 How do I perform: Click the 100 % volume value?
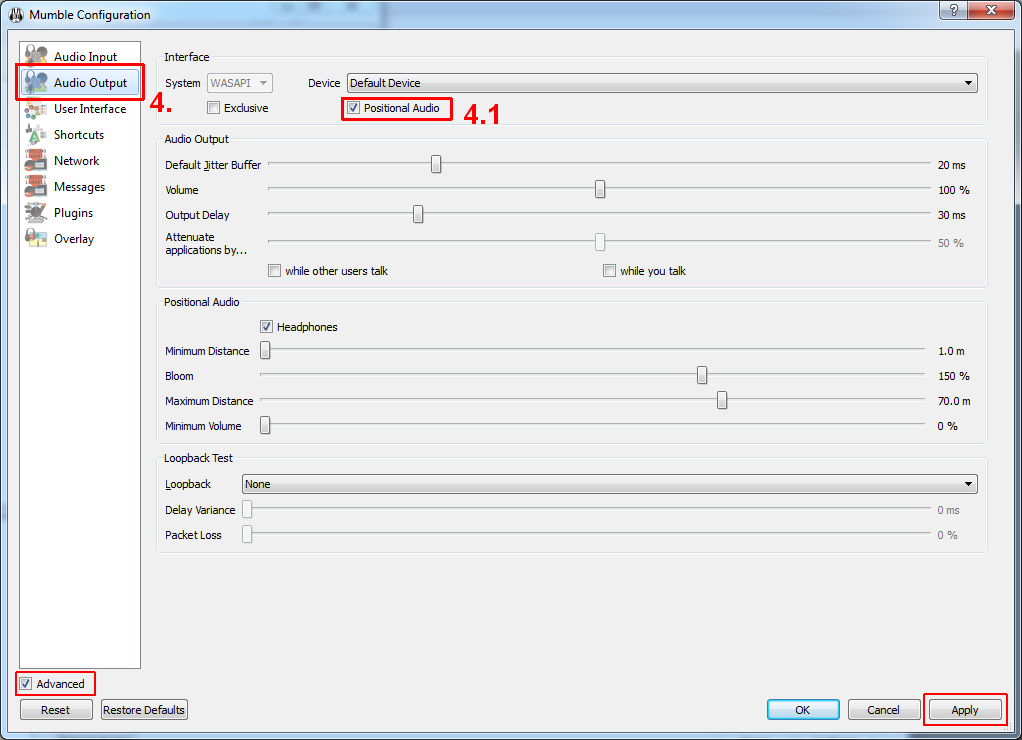click(954, 190)
